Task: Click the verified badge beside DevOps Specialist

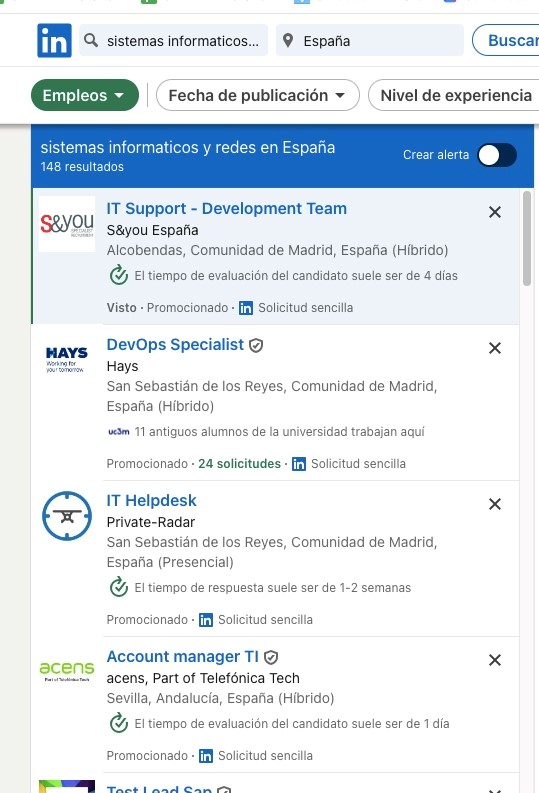Action: tap(256, 345)
